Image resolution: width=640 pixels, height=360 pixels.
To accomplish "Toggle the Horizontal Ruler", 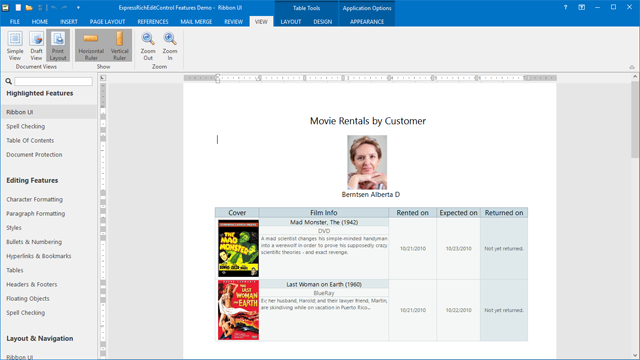I will (91, 46).
